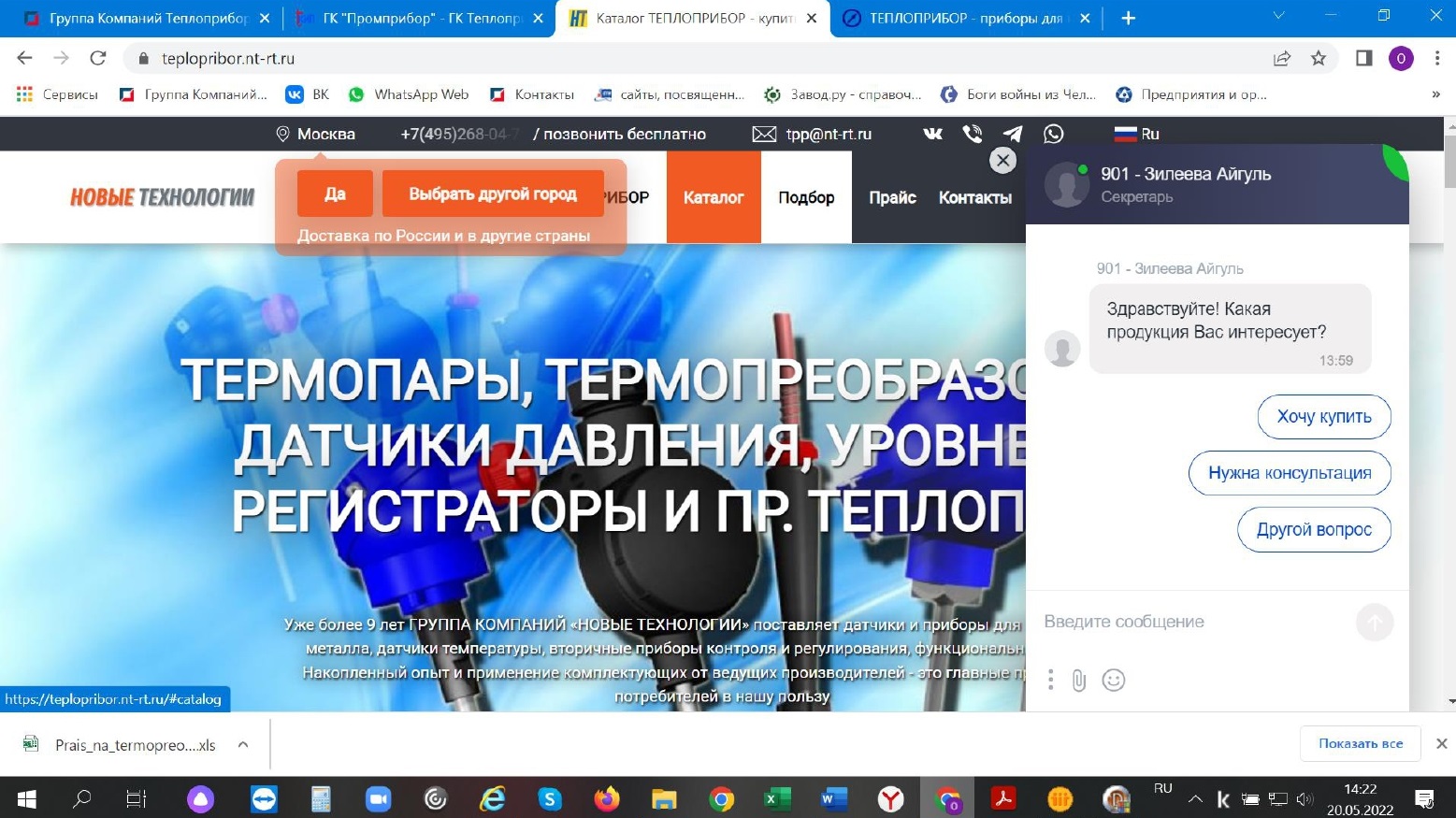Click the phone call icon in header
This screenshot has height=818, width=1456.
973,134
